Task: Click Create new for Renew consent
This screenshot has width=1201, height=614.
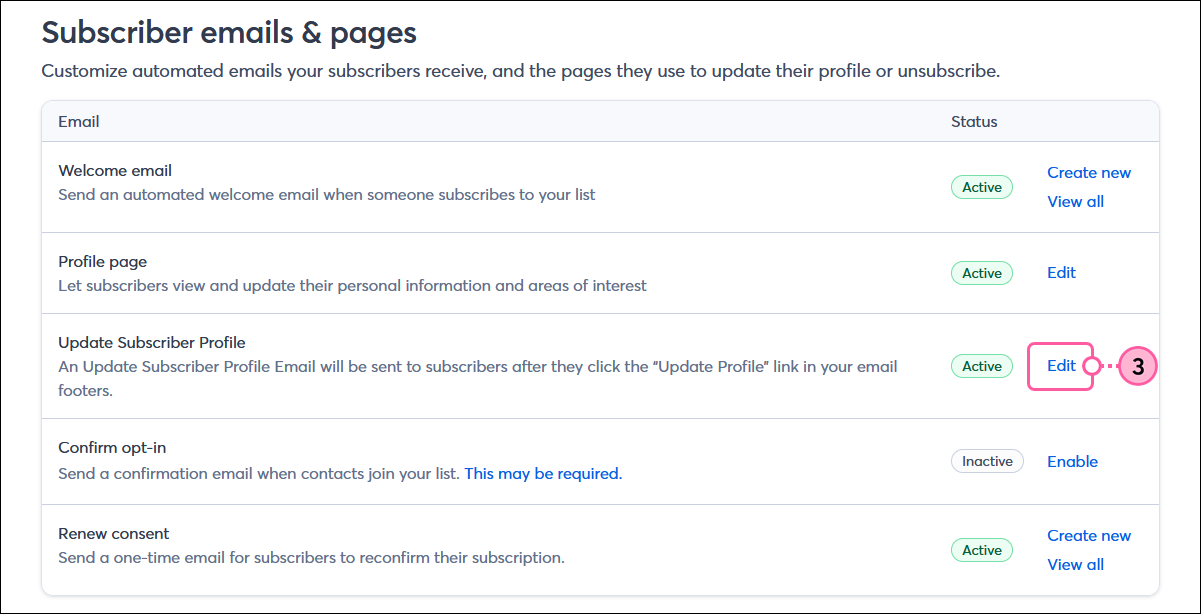Action: tap(1088, 535)
